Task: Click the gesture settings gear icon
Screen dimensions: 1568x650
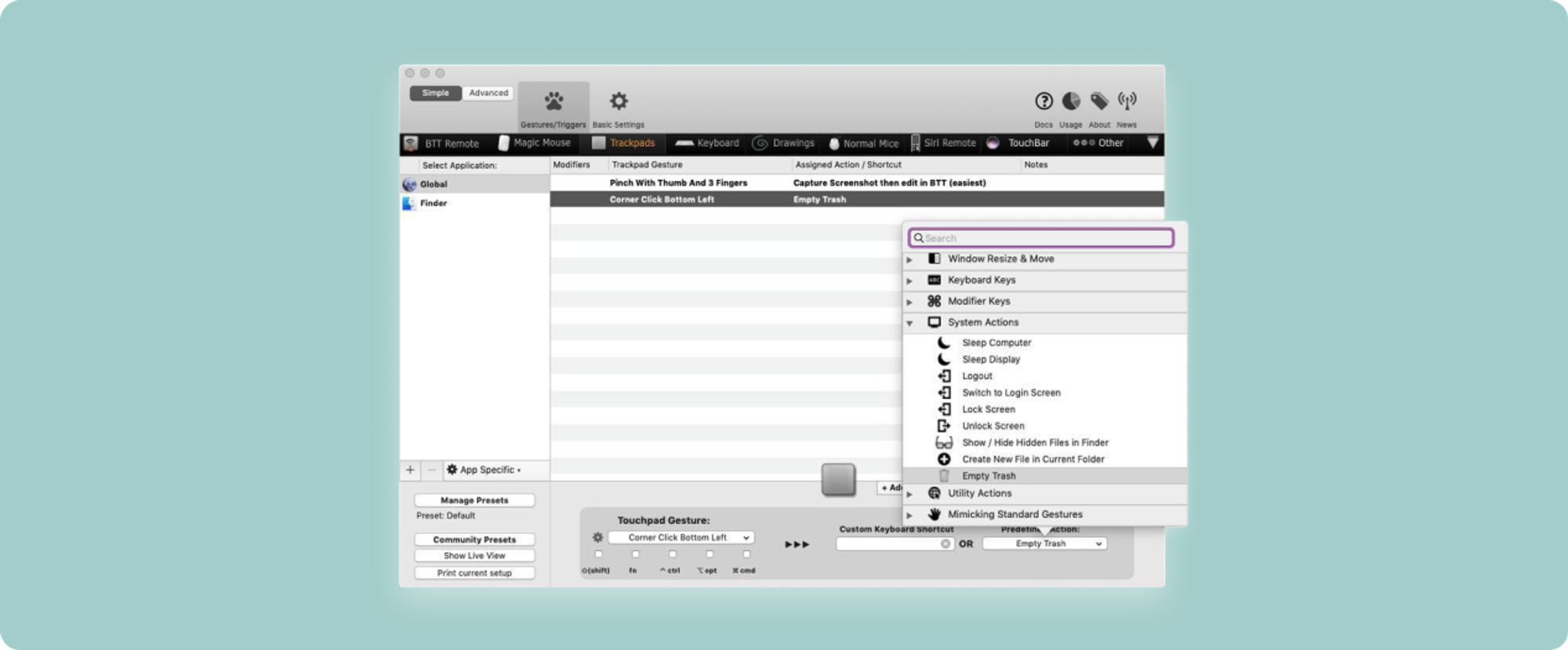Action: [597, 538]
